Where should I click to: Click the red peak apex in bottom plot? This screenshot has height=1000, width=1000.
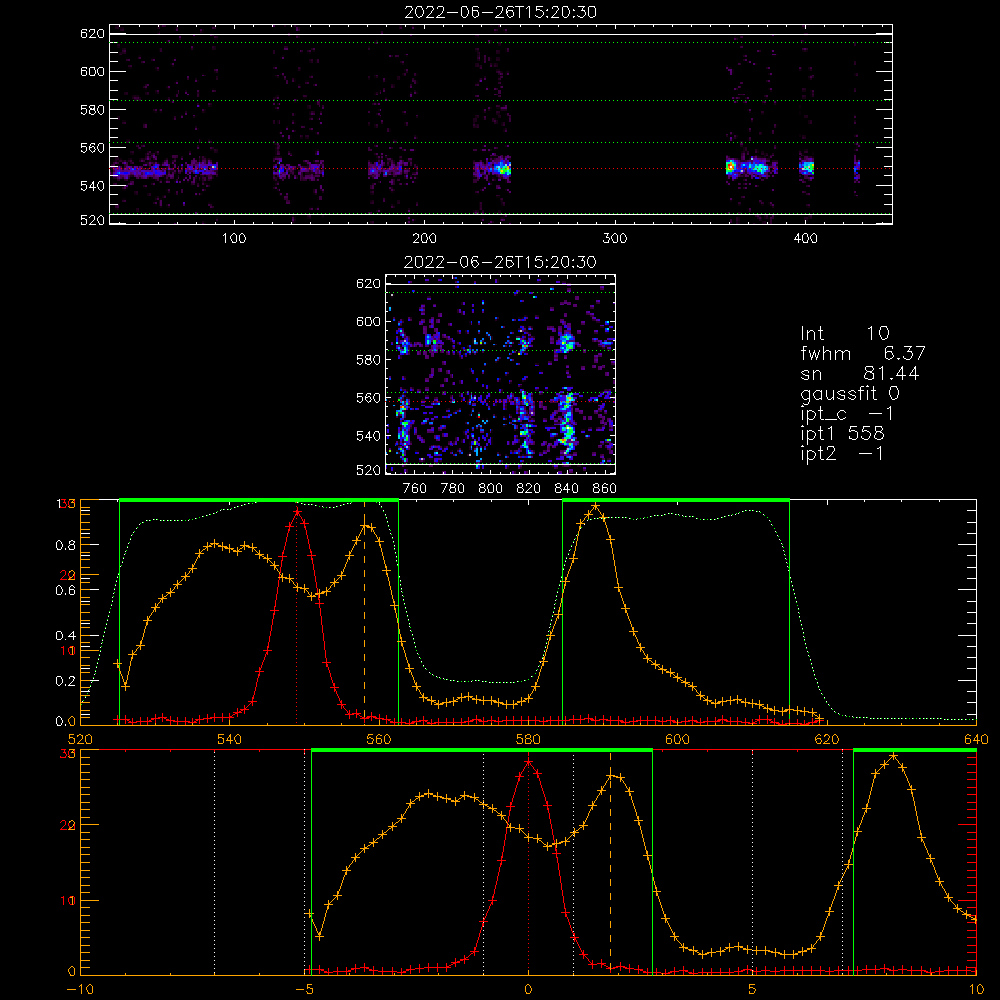coord(528,761)
